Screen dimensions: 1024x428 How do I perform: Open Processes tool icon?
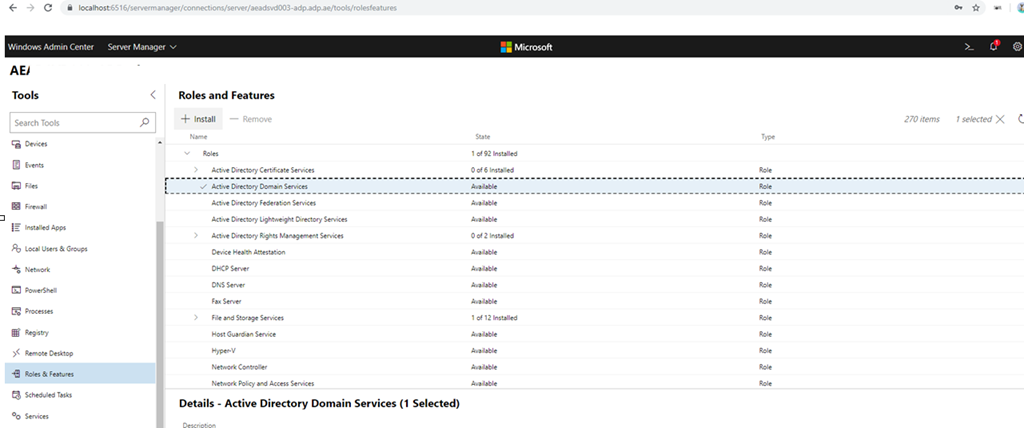[16, 312]
